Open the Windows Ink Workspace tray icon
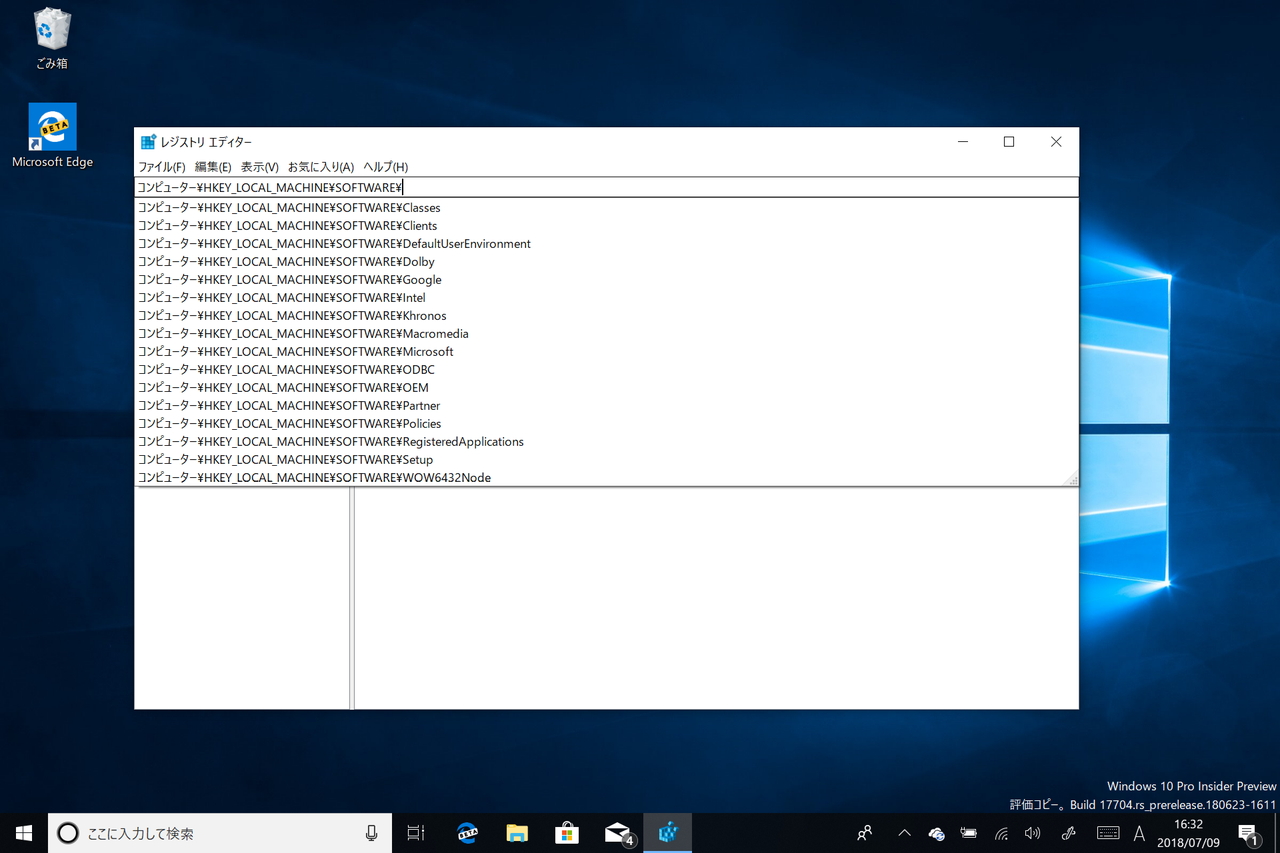 (1068, 833)
